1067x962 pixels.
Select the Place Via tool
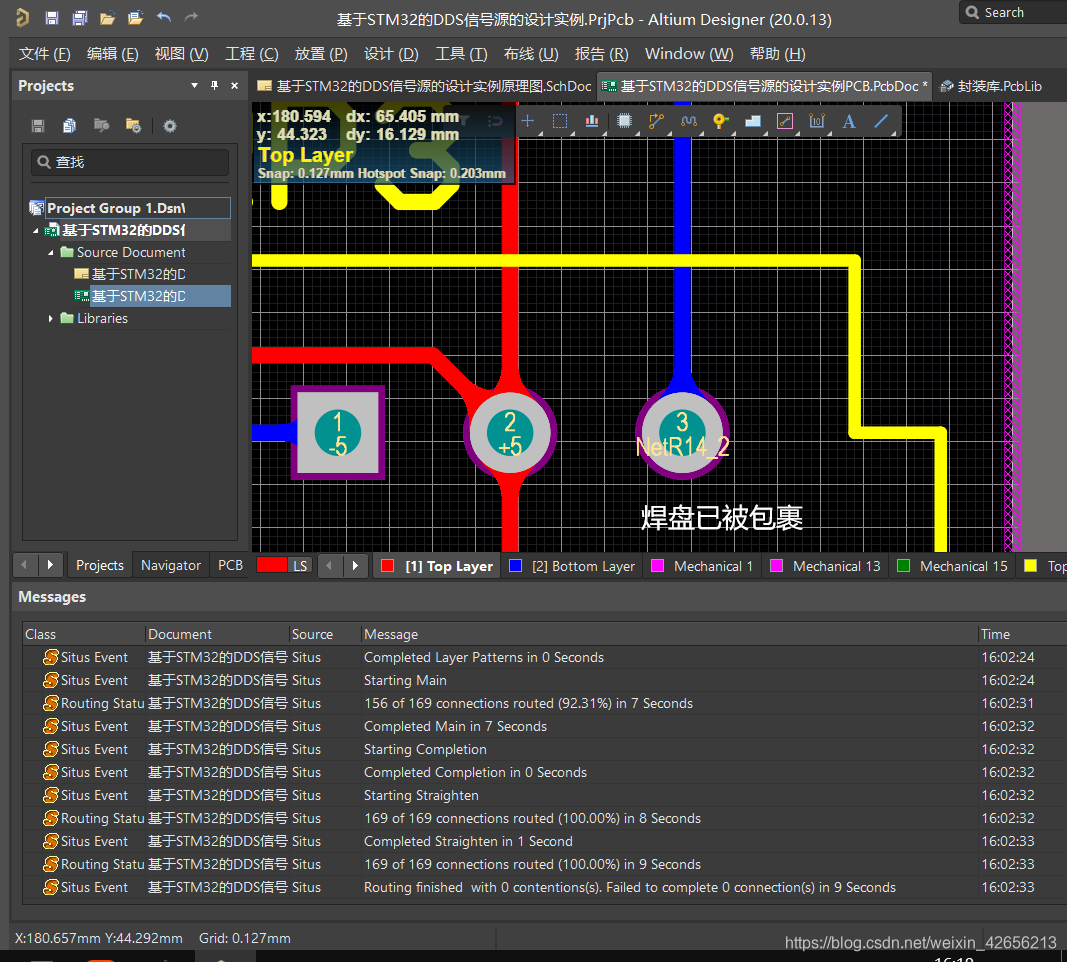[x=720, y=122]
